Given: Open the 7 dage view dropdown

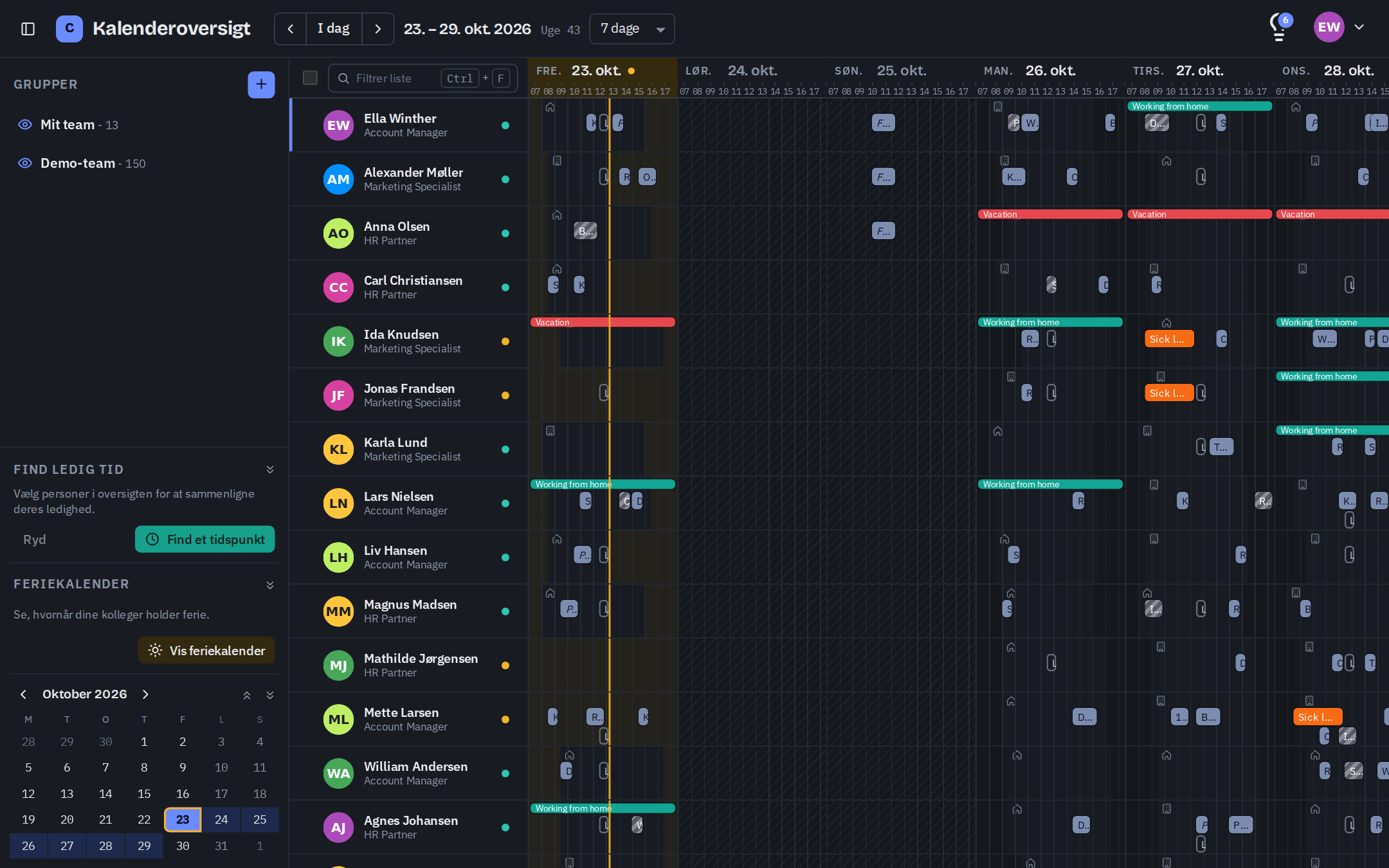Looking at the screenshot, I should click(x=632, y=29).
